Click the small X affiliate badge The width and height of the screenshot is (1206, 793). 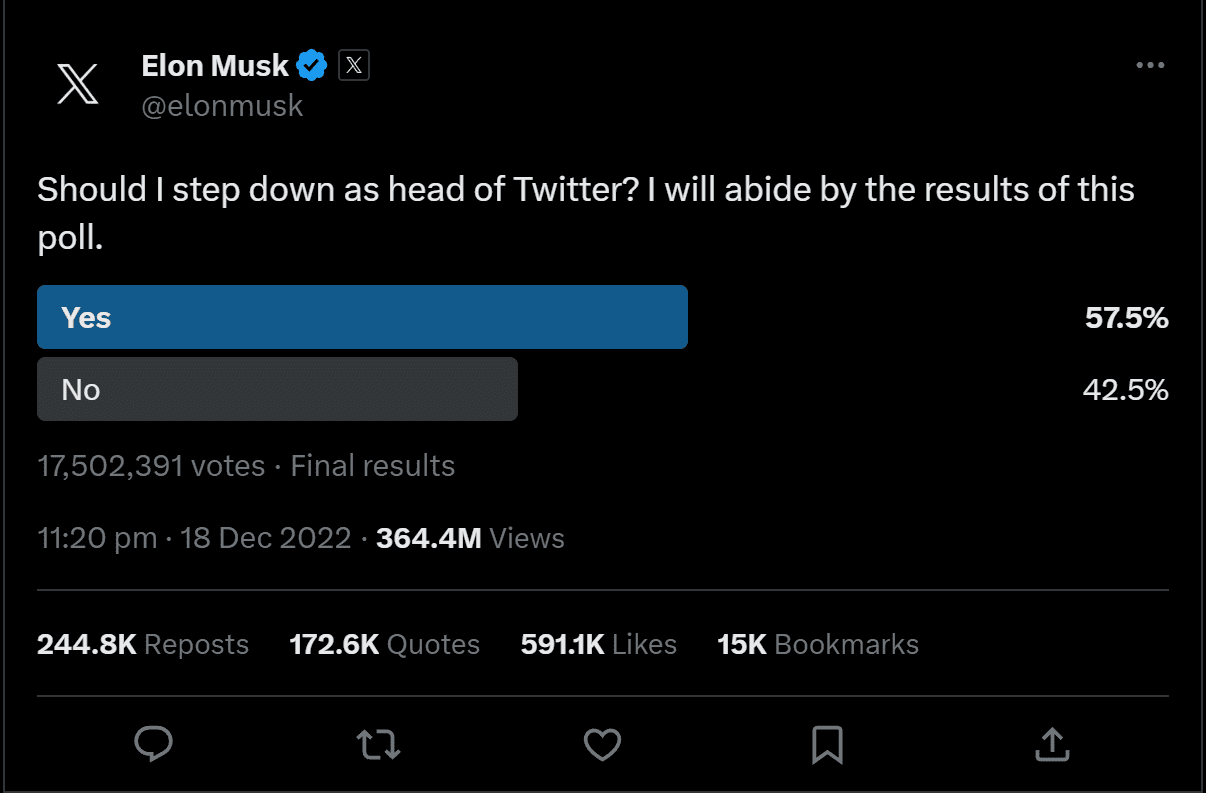click(x=354, y=64)
